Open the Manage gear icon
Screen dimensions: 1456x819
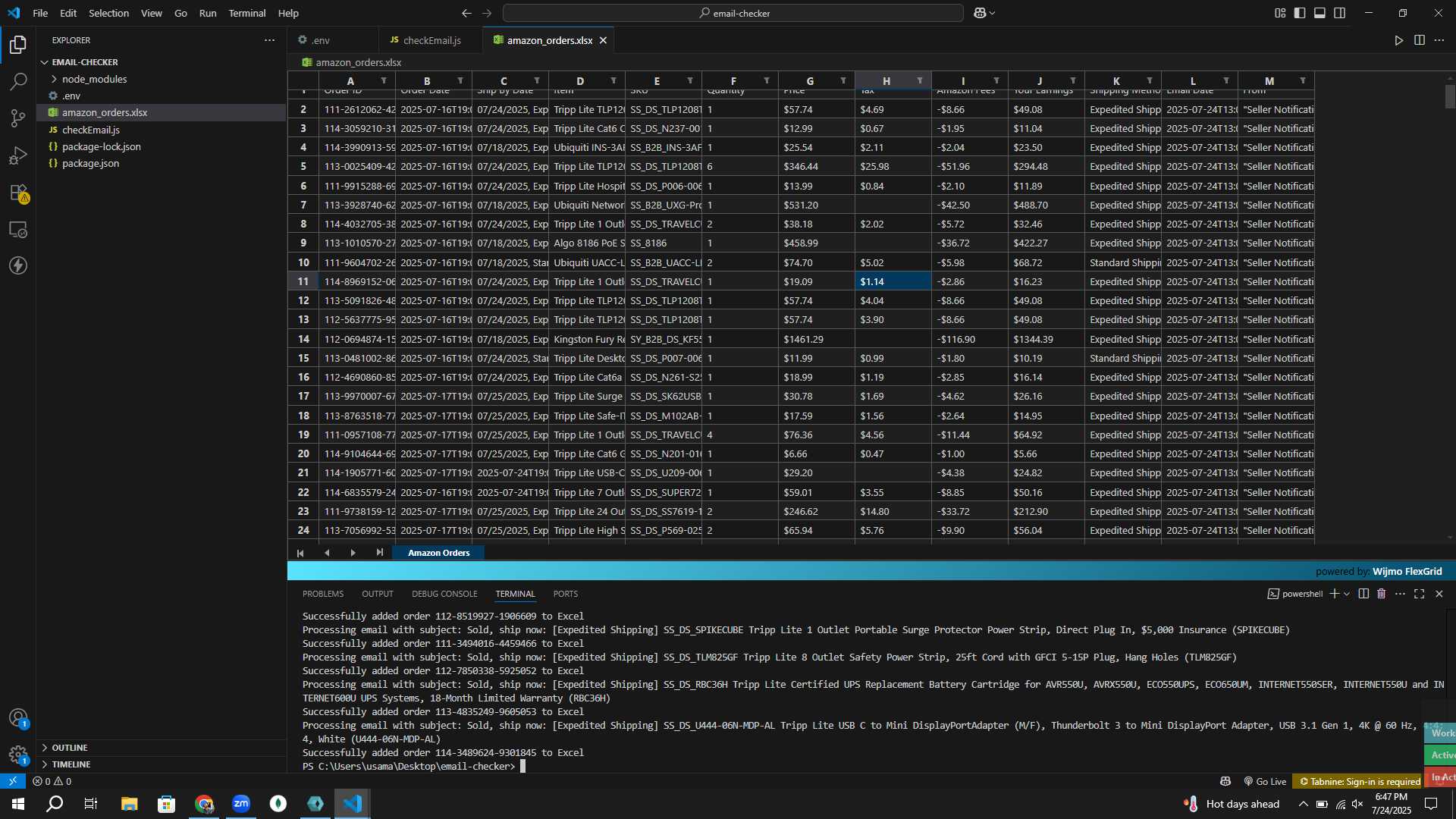tap(18, 755)
